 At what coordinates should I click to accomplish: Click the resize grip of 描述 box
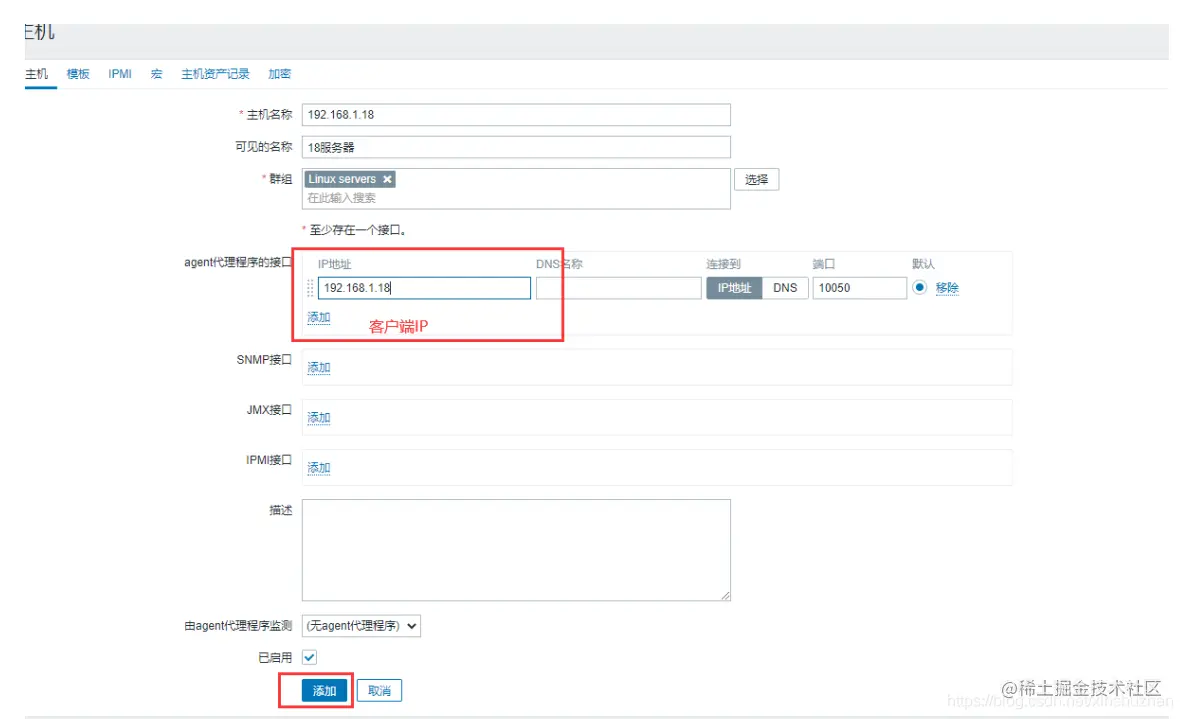coord(725,596)
